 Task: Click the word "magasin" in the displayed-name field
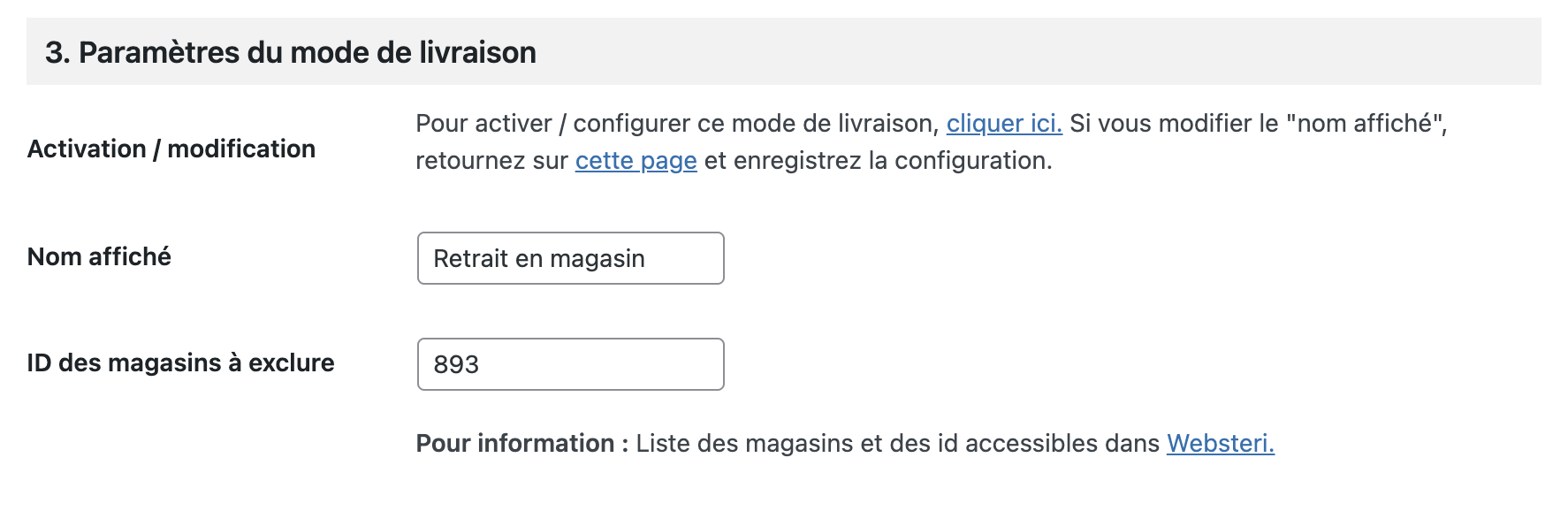(597, 259)
